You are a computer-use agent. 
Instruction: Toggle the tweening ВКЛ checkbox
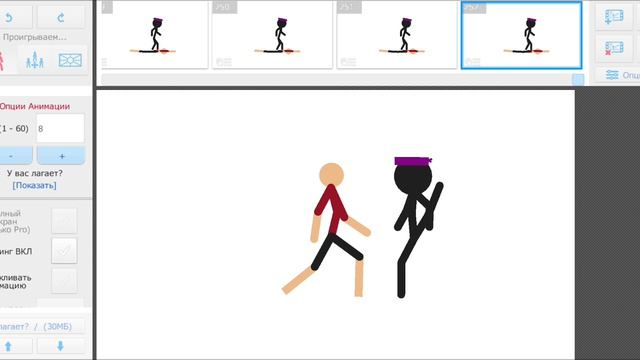pyautogui.click(x=64, y=251)
